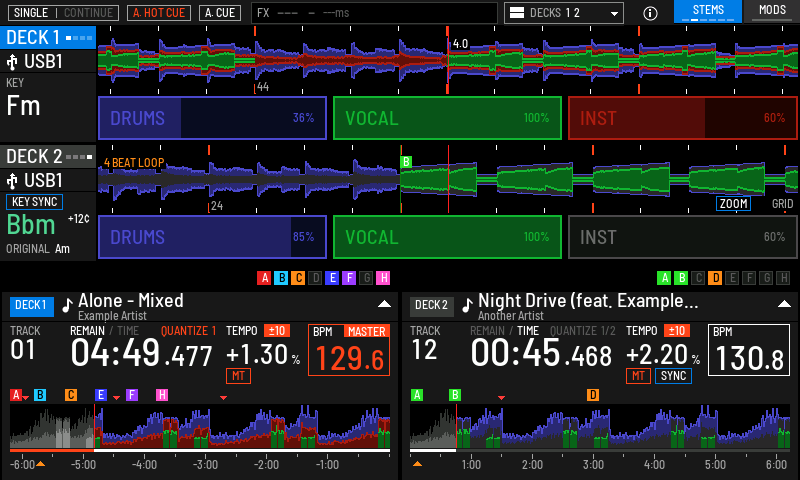This screenshot has height=480, width=800.
Task: Switch to the MODS tab
Action: [x=772, y=11]
